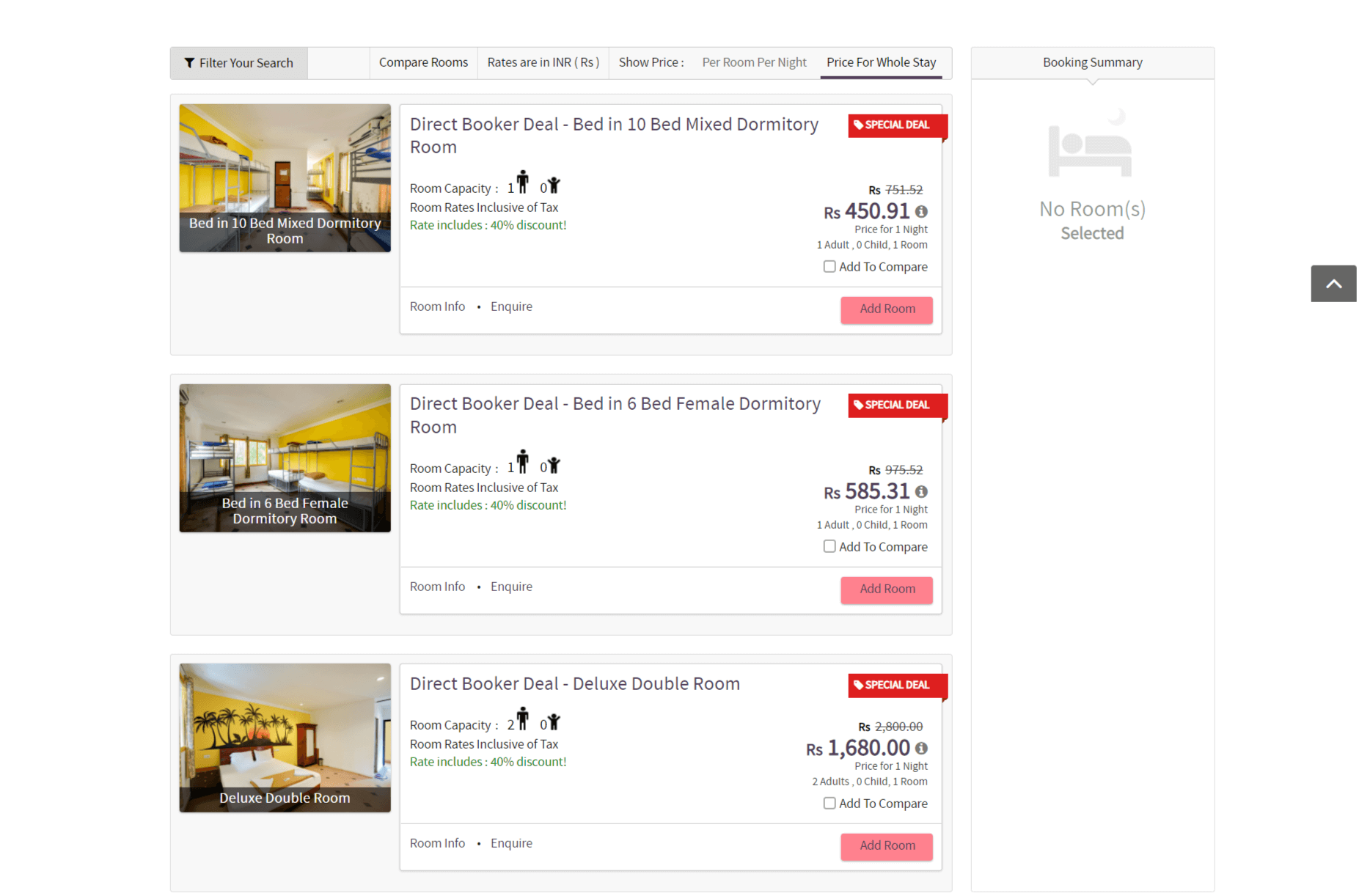This screenshot has height=896, width=1370.
Task: Switch to Per Room Per Night pricing
Action: [754, 63]
